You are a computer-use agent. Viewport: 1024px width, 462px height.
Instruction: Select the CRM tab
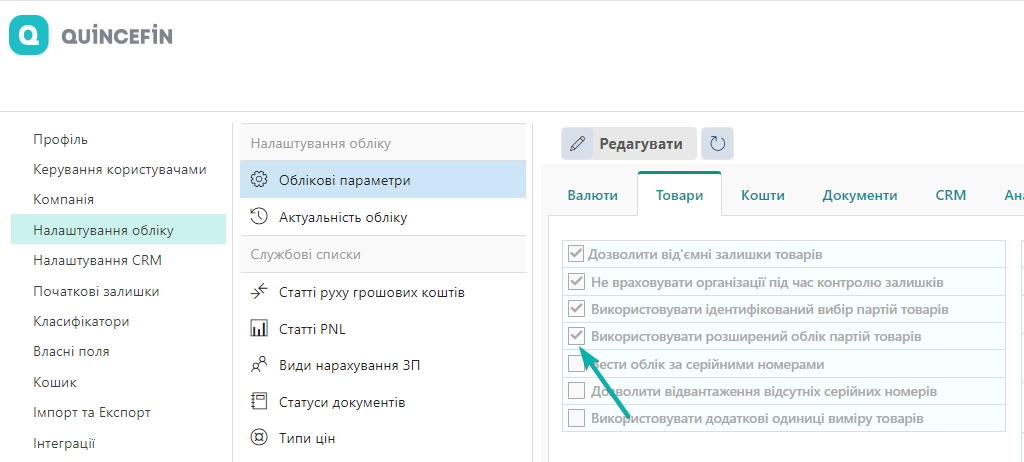click(x=950, y=195)
